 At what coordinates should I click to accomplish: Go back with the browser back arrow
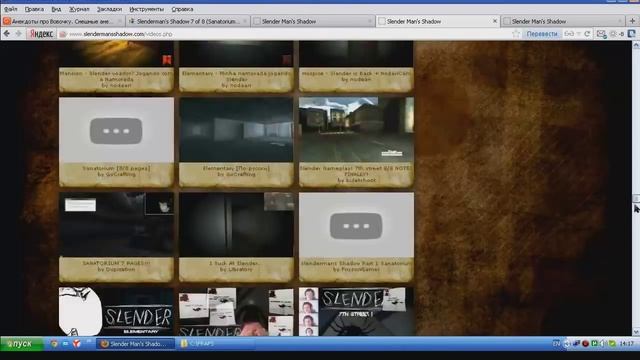coord(7,34)
